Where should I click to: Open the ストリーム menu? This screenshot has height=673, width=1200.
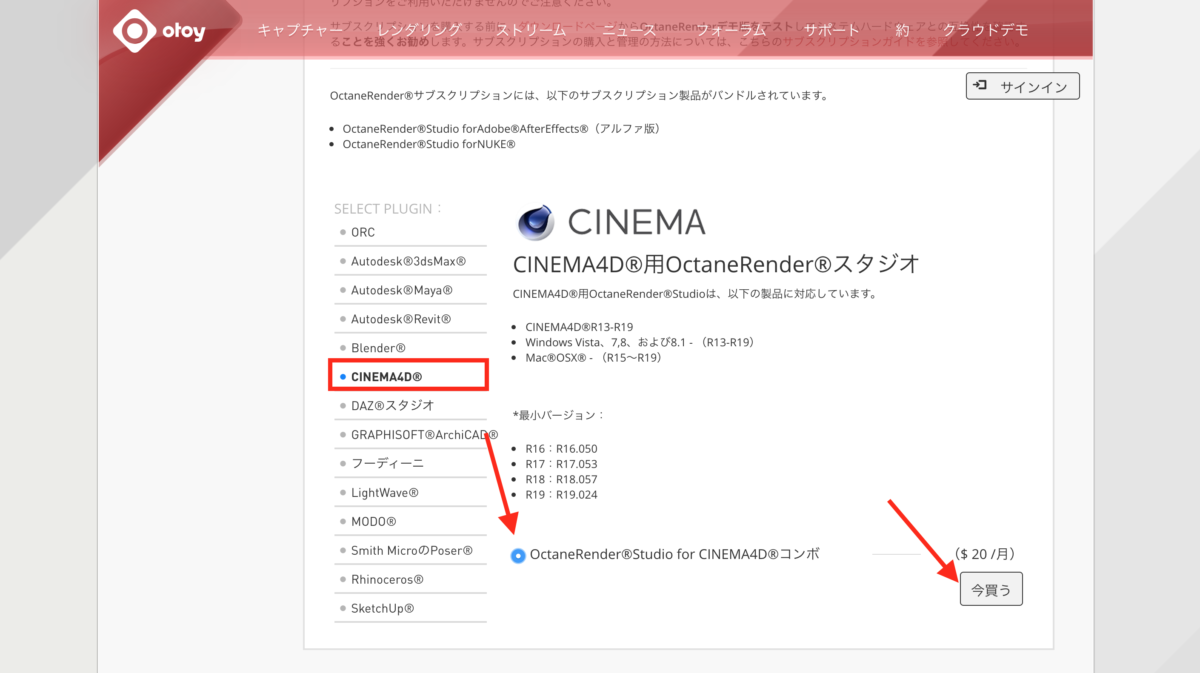[x=531, y=30]
